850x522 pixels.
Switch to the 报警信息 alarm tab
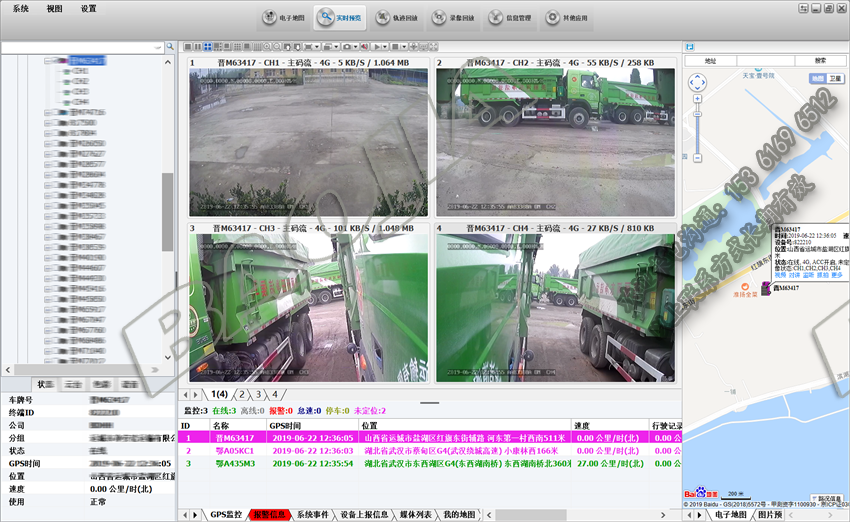coord(268,514)
